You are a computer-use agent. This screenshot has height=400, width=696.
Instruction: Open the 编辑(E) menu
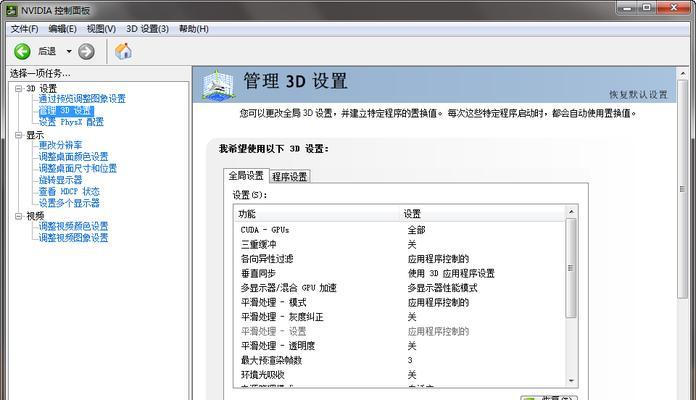pos(62,29)
